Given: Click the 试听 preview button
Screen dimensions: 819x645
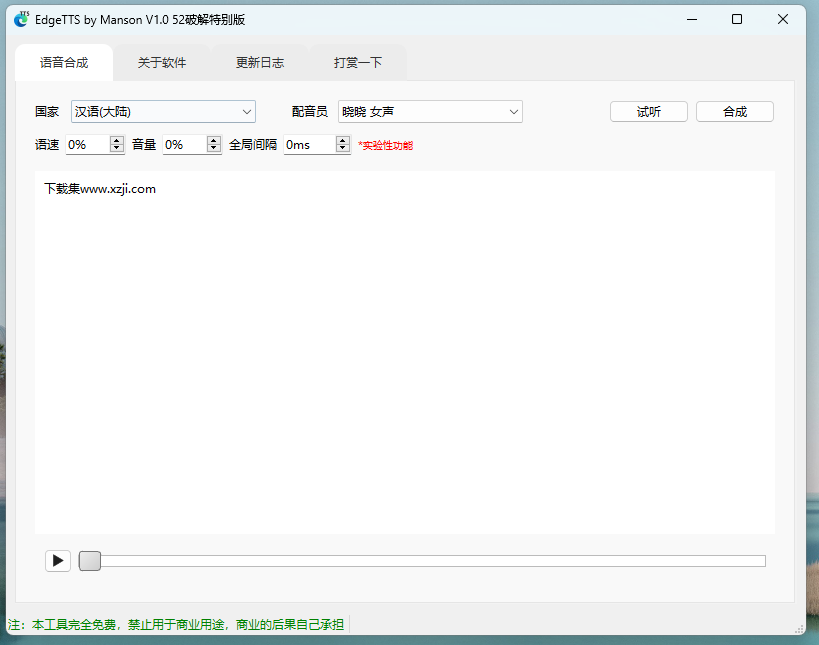Looking at the screenshot, I should coord(649,112).
